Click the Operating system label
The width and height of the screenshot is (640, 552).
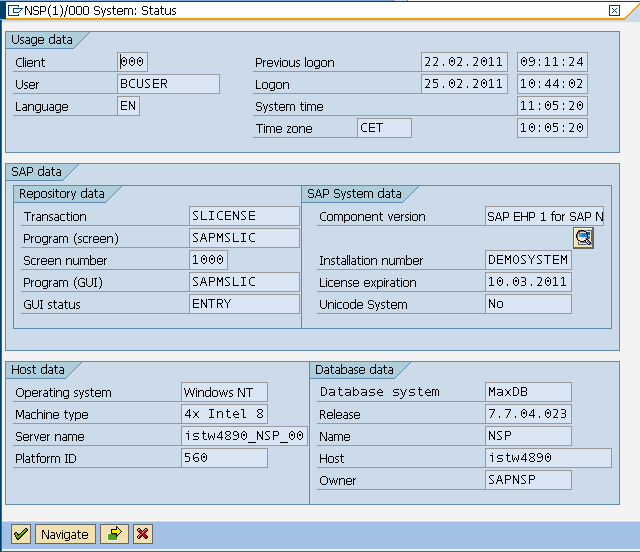(63, 393)
